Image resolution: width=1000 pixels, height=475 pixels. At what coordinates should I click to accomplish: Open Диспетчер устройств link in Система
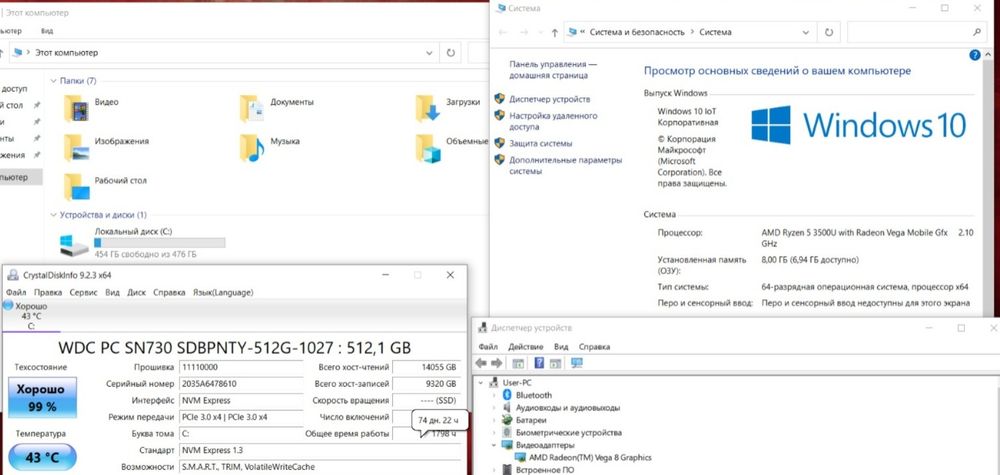(x=550, y=99)
